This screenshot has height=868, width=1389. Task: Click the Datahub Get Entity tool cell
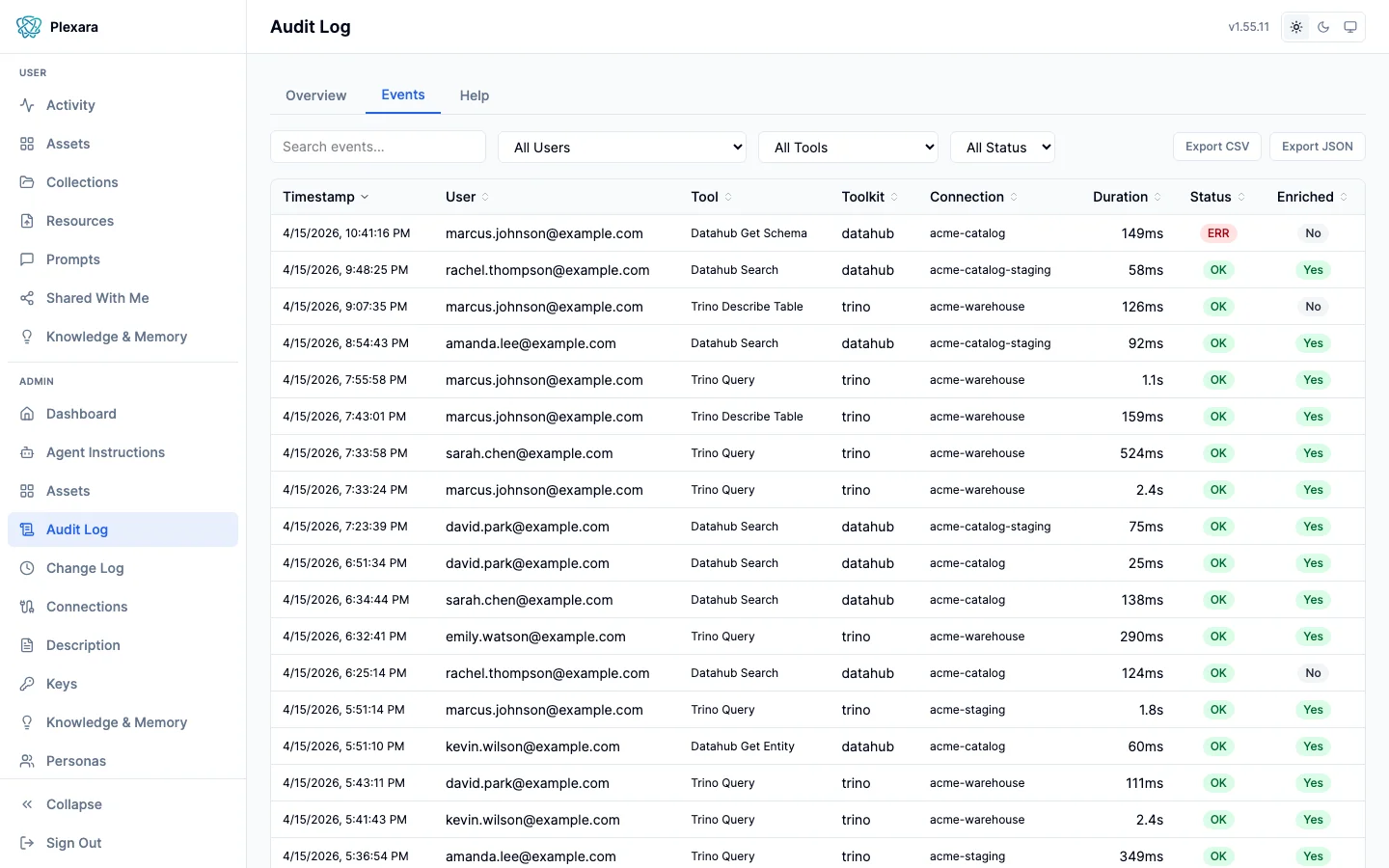(743, 746)
